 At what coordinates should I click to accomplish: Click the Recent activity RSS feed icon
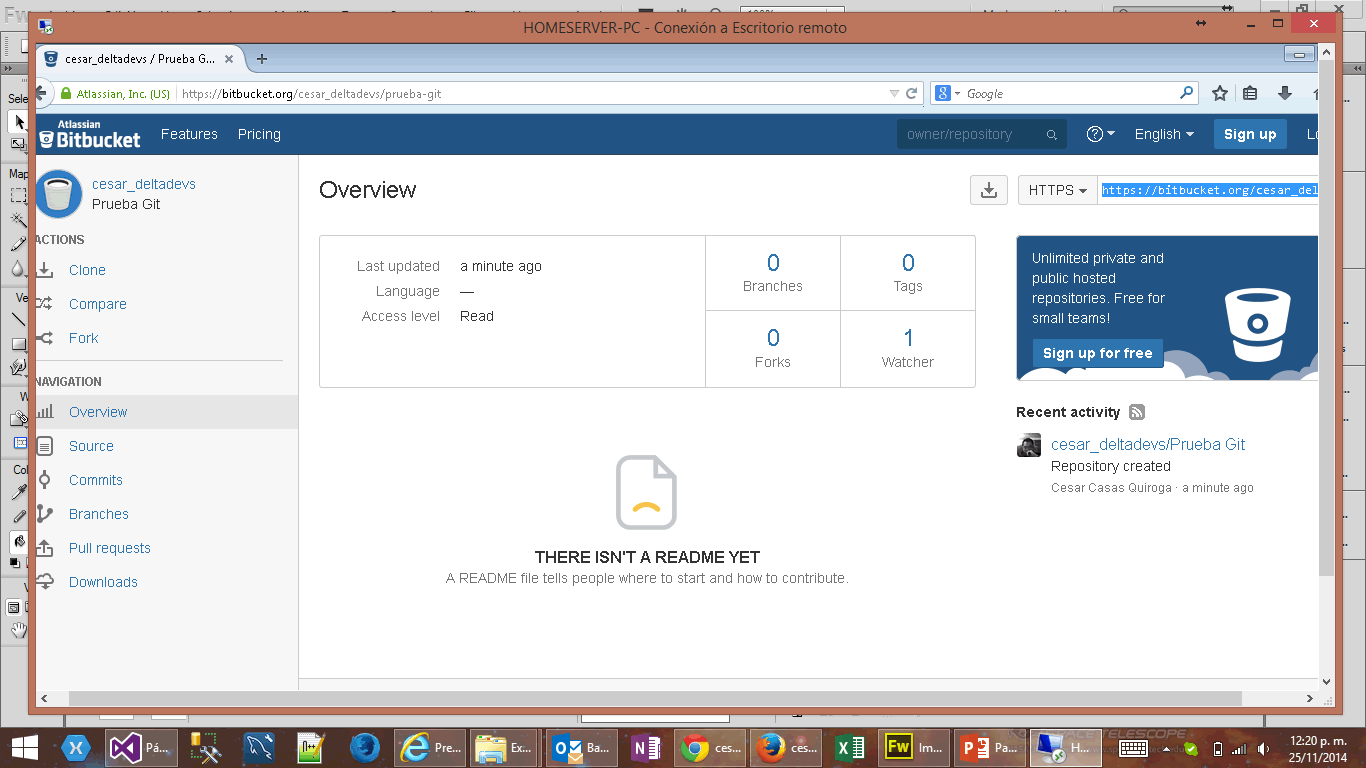point(1137,412)
